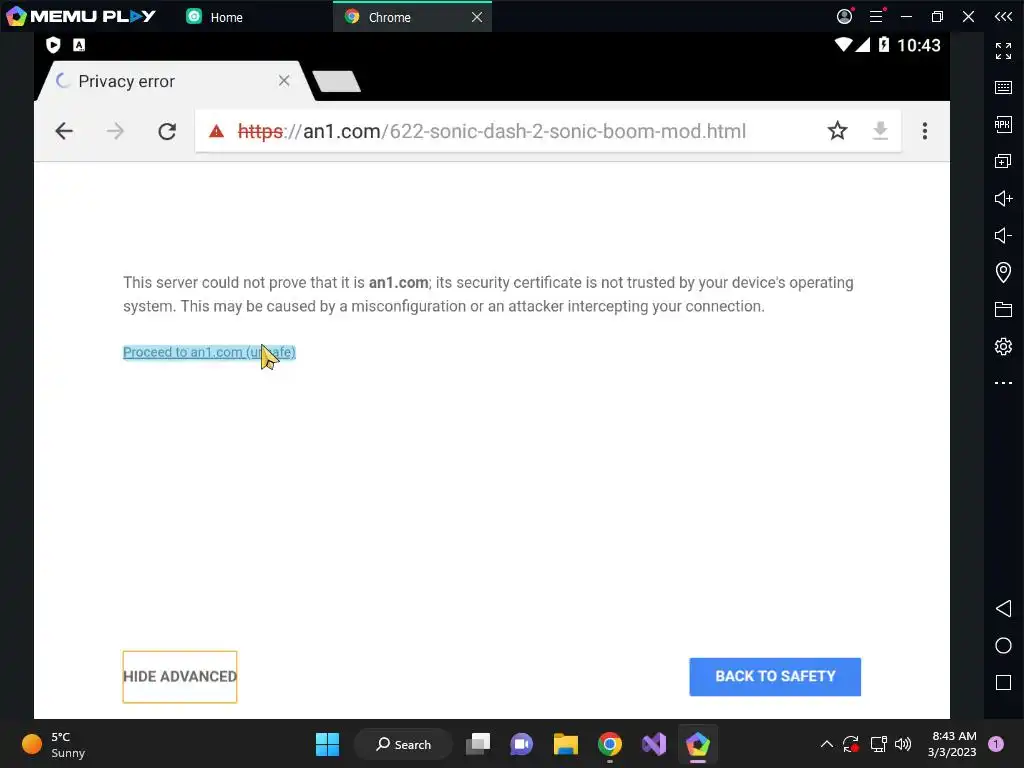1024x768 pixels.
Task: Open a new Chrome tab
Action: click(x=336, y=82)
